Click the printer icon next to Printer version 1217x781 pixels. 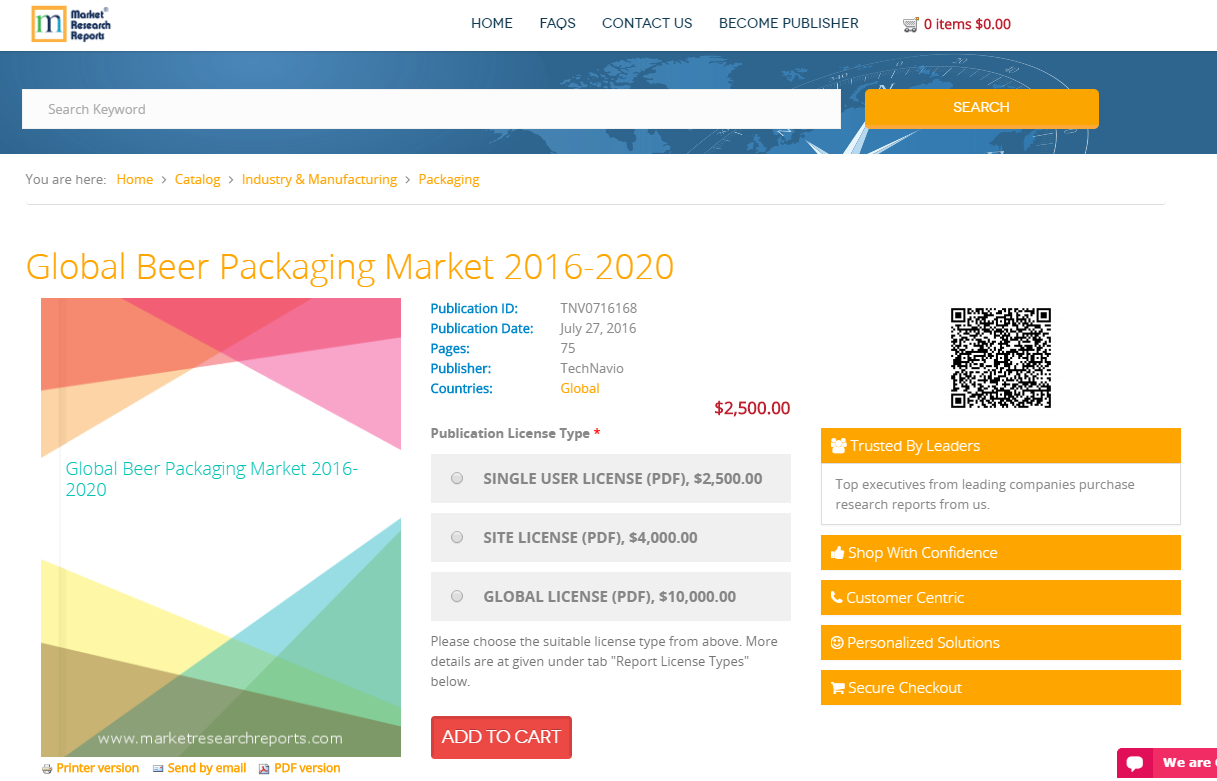point(48,768)
